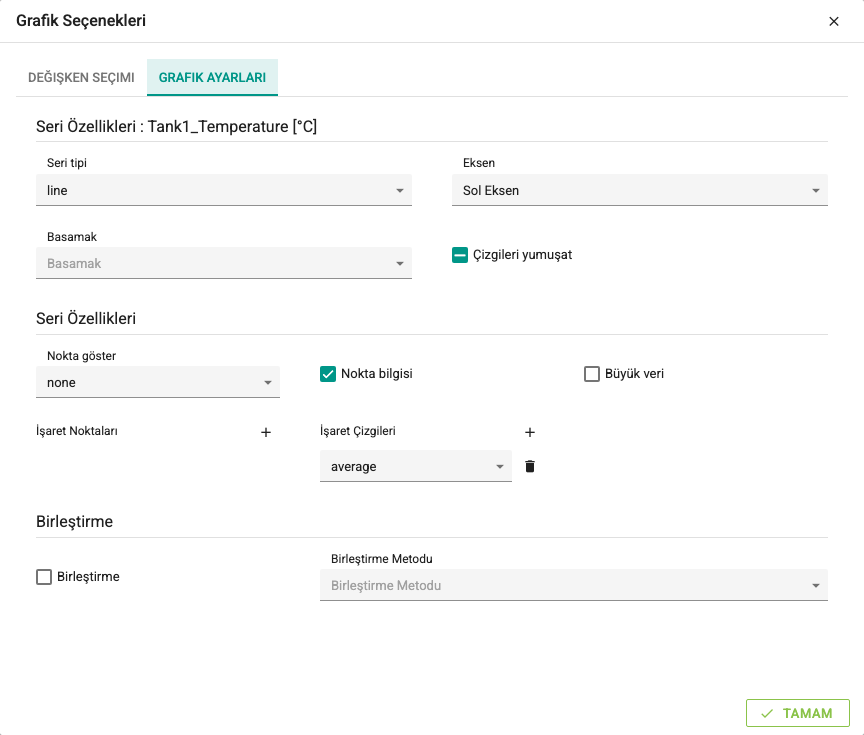Viewport: 864px width, 735px height.
Task: Close the Grafik Seçenekleri dialog
Action: [x=834, y=21]
